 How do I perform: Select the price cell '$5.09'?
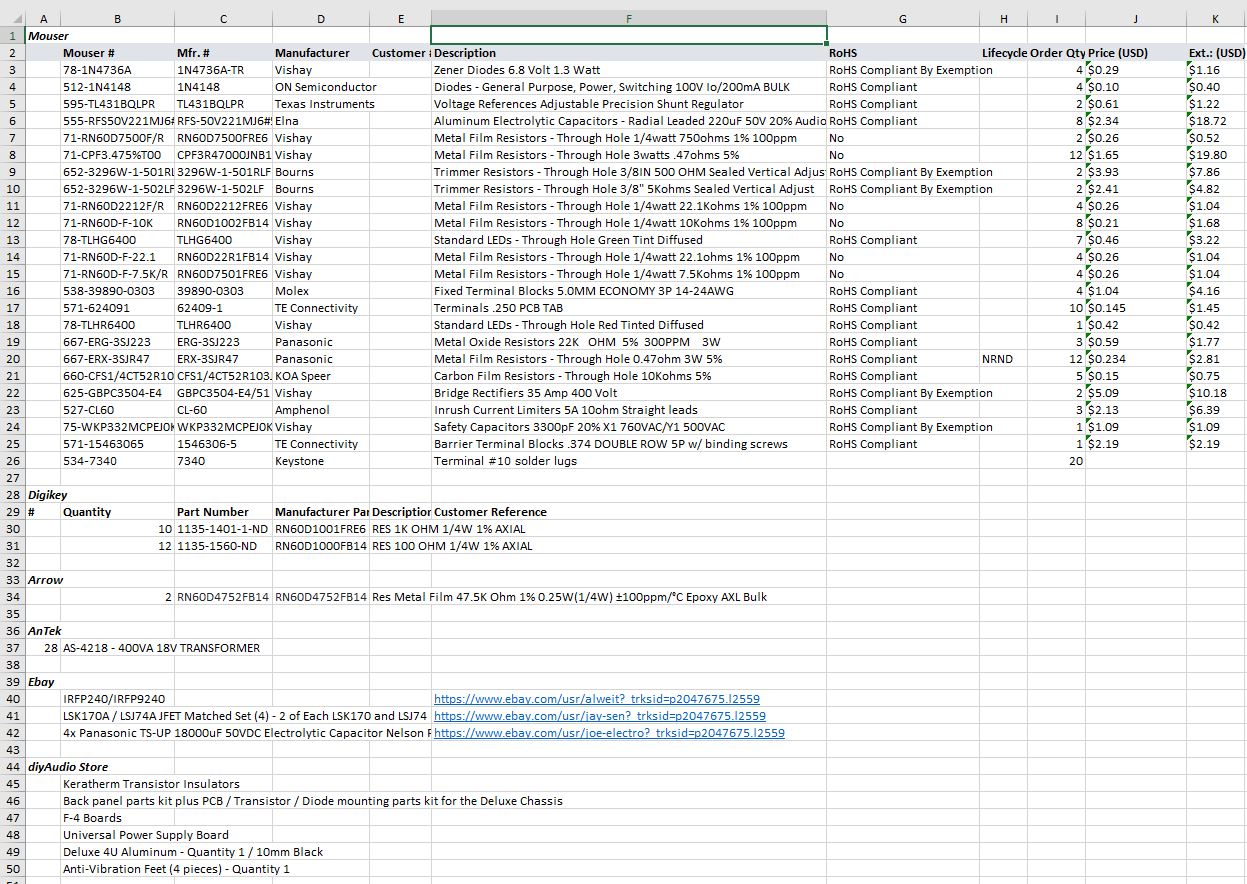tap(1136, 393)
